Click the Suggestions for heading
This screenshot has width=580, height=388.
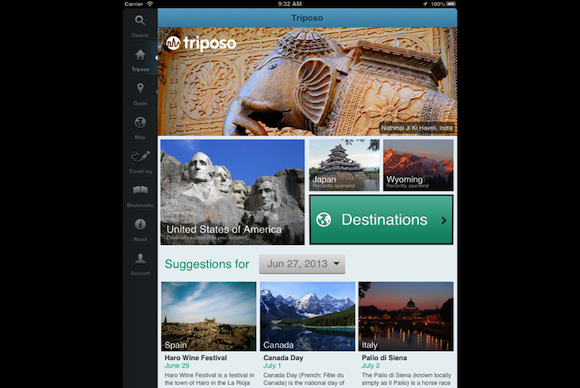tap(207, 264)
